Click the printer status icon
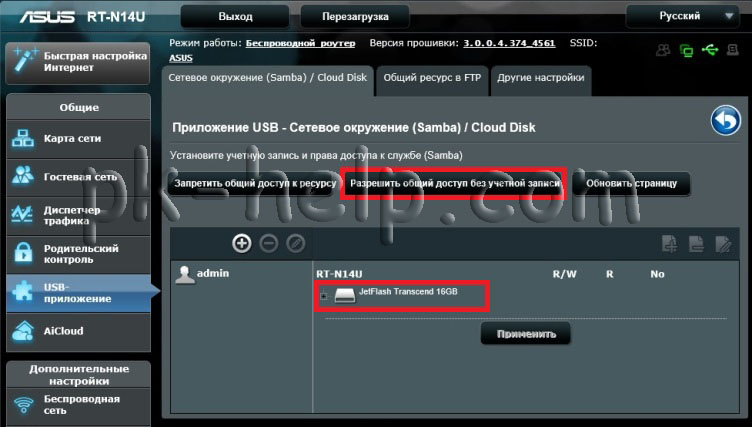The image size is (752, 427). coord(733,49)
